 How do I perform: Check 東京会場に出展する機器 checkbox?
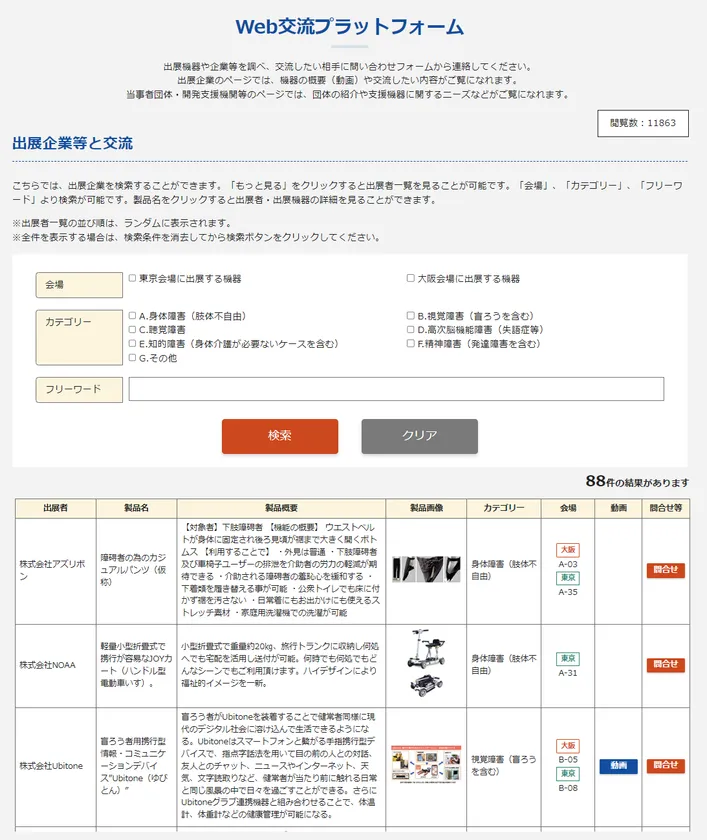pyautogui.click(x=132, y=278)
